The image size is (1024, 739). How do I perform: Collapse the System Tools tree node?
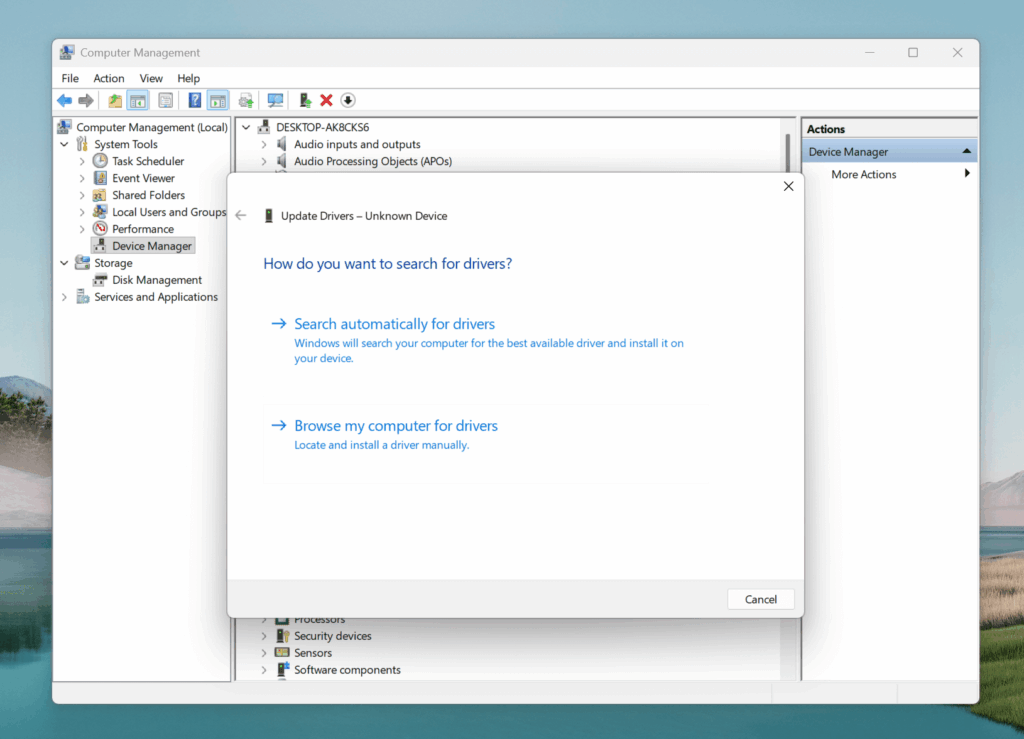65,144
